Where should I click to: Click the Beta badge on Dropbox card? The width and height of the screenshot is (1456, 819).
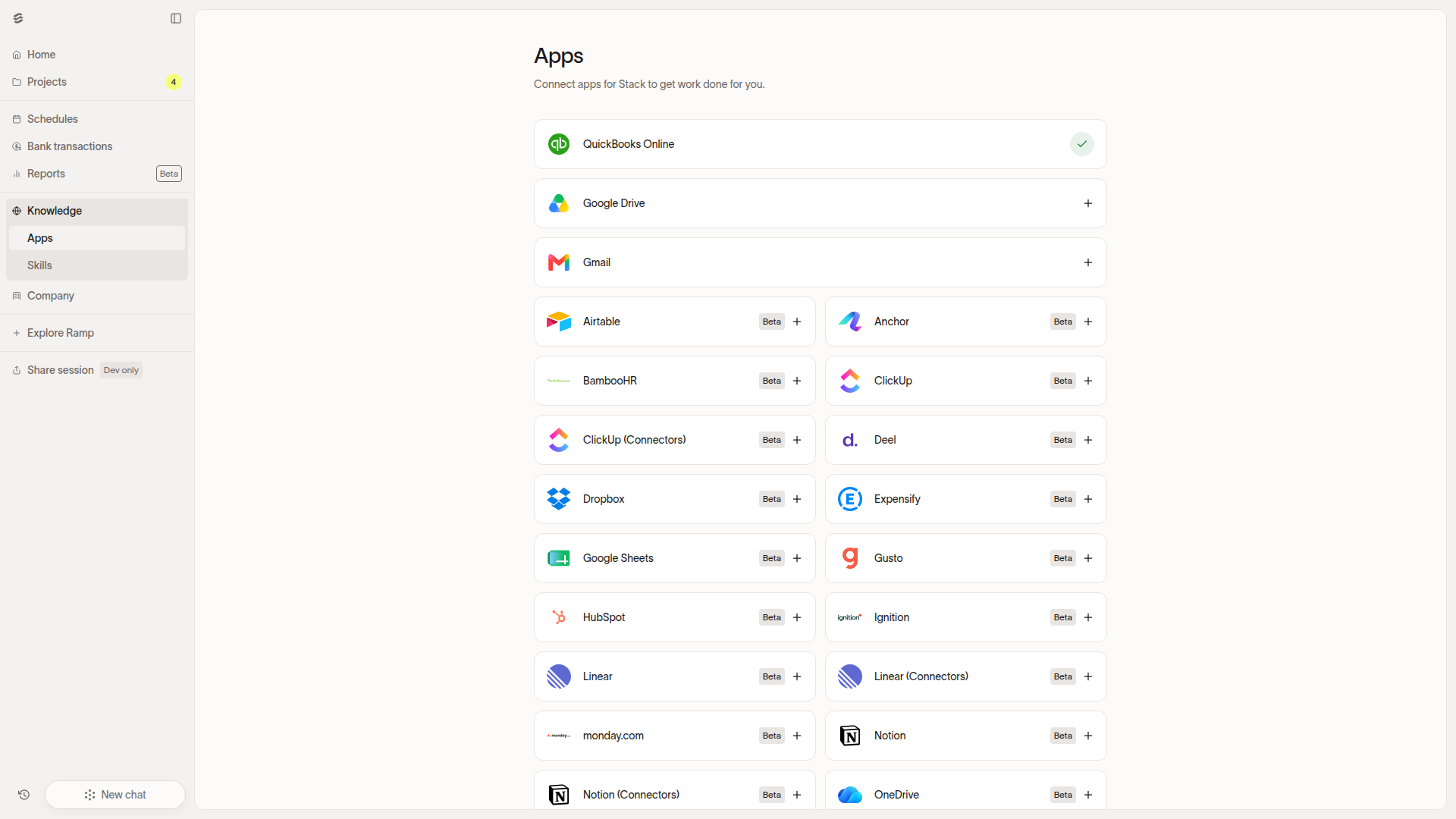point(772,499)
